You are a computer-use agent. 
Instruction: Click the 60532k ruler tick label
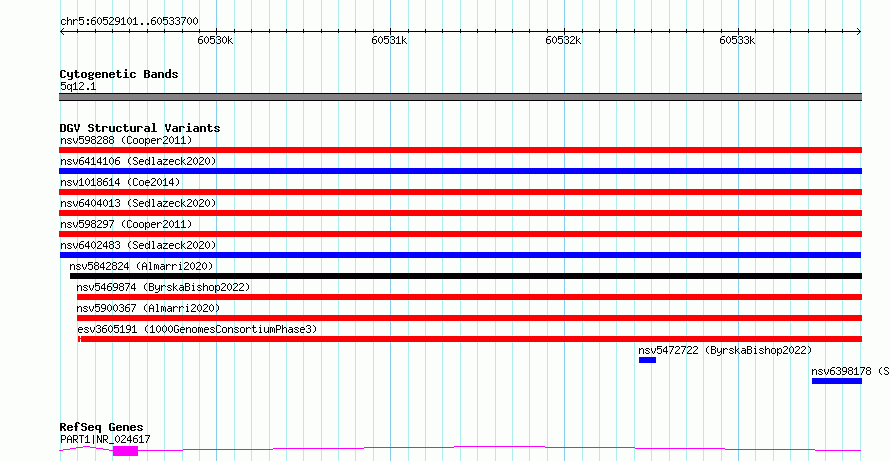564,40
